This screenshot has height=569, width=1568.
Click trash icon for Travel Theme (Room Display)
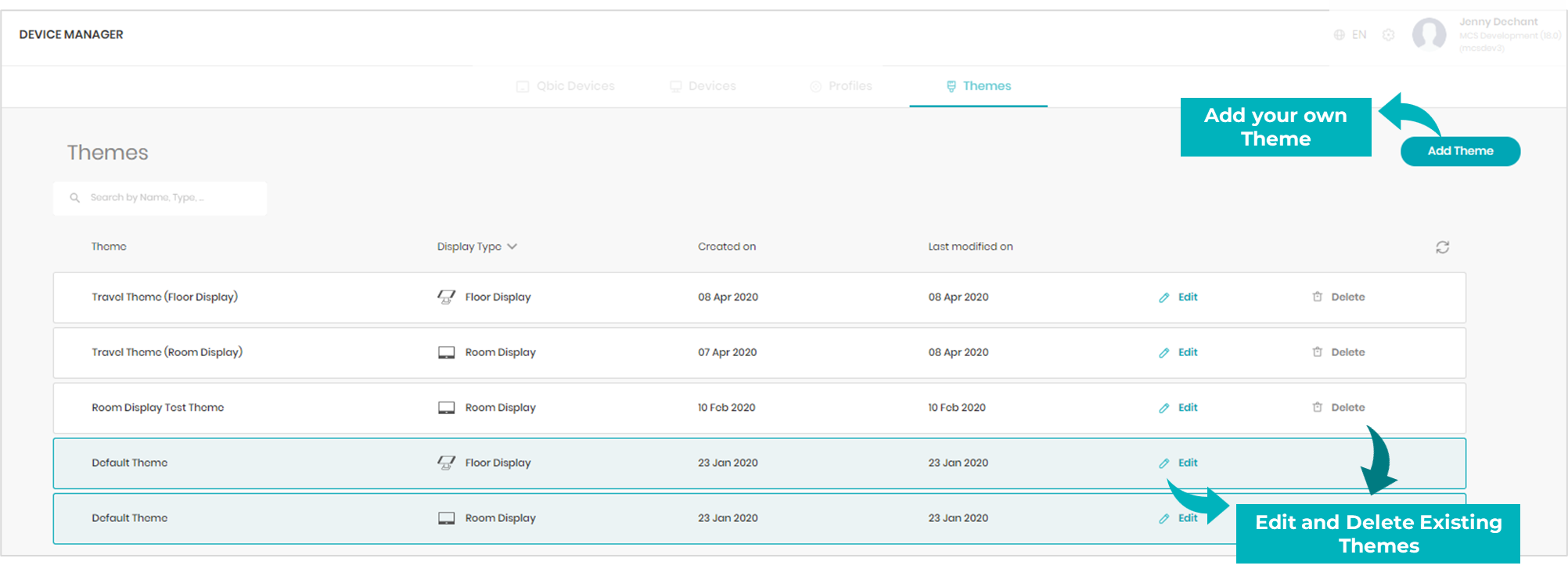(1318, 352)
